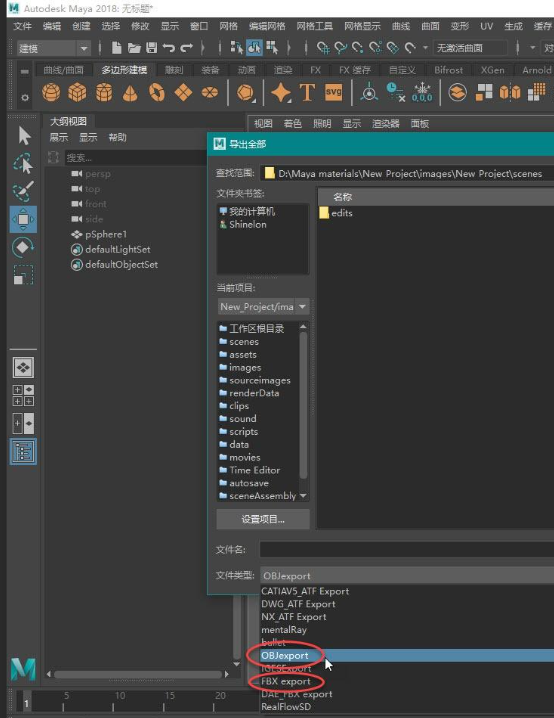554x718 pixels.
Task: Add a polygon cone from the shelf
Action: point(130,93)
